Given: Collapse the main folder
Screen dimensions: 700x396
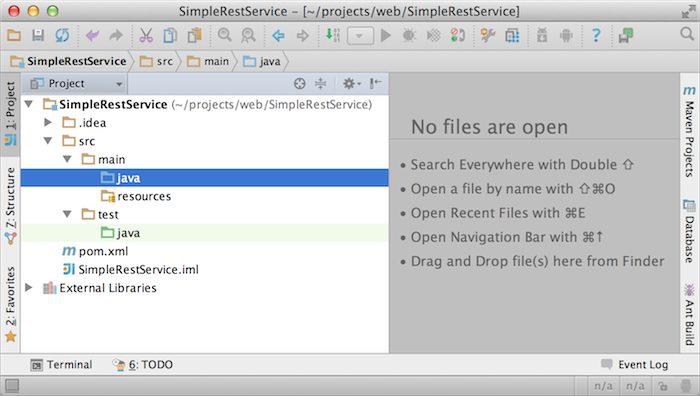Looking at the screenshot, I should (67, 159).
